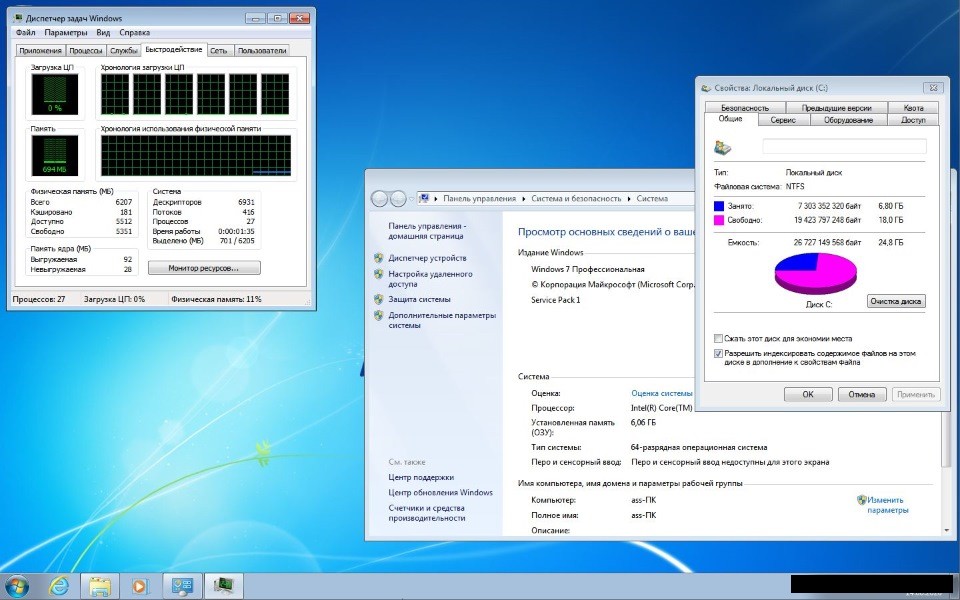Image resolution: width=960 pixels, height=600 pixels.
Task: Click the System window scrollbar down arrow
Action: pos(948,530)
